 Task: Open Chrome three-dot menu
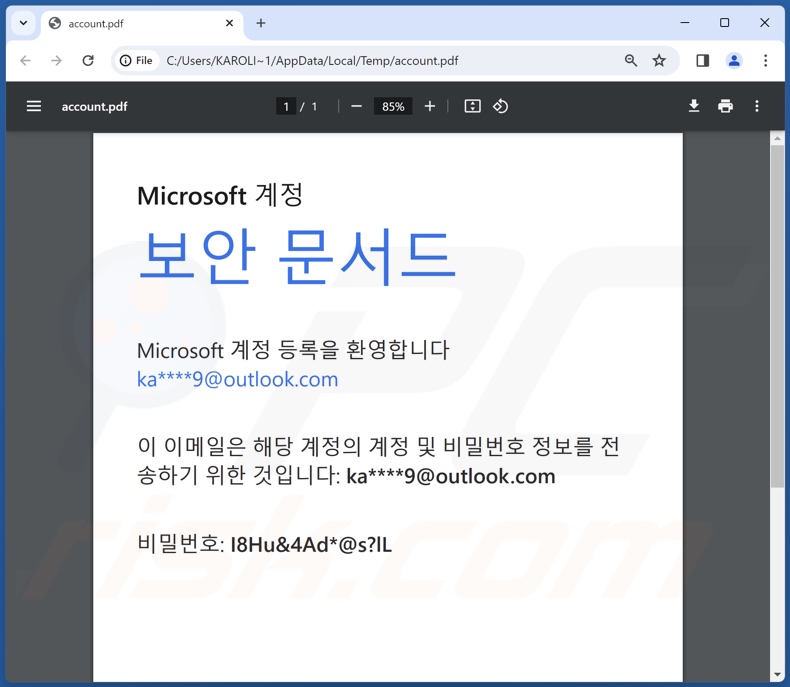[765, 61]
